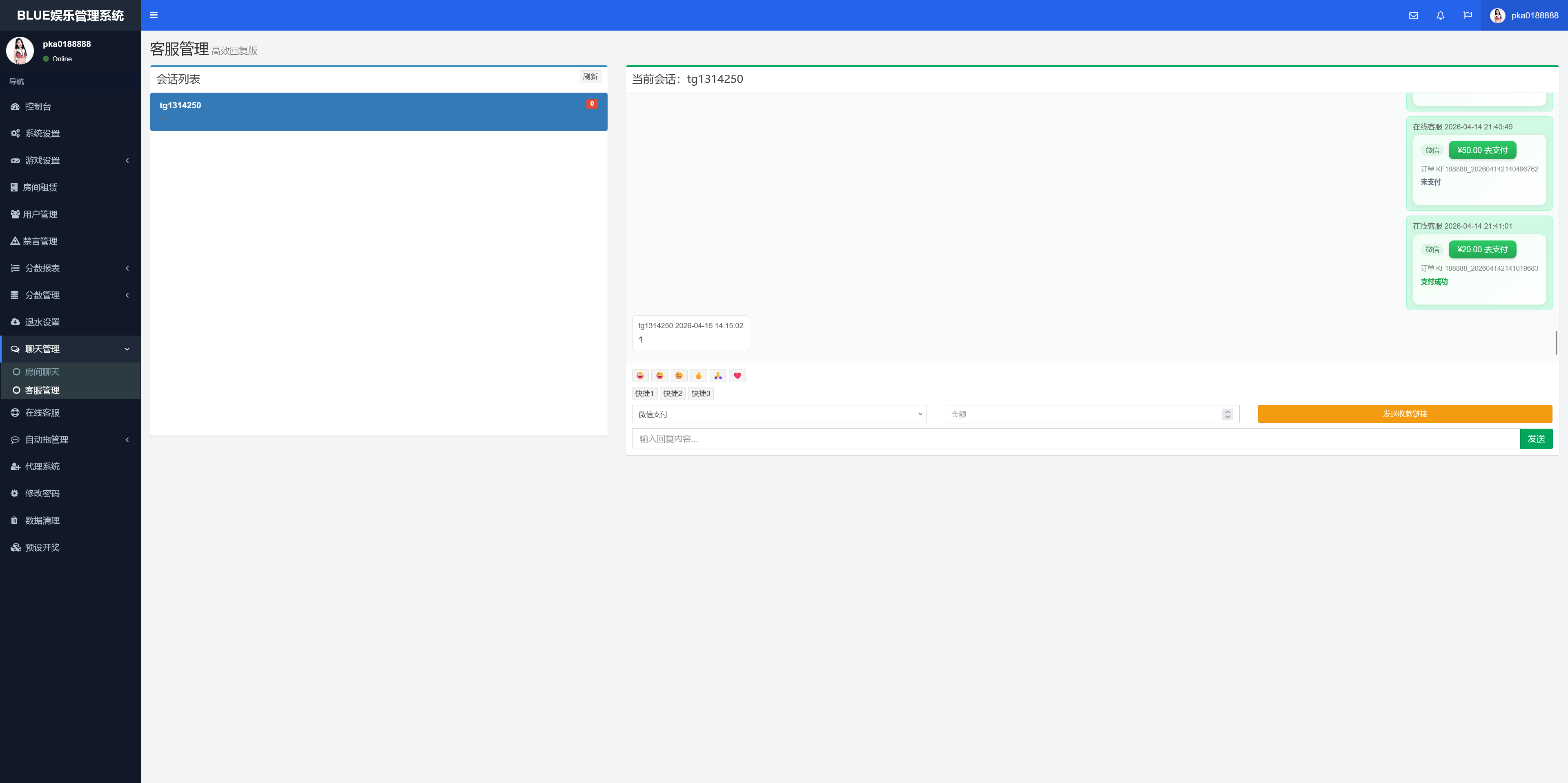
Task: Click quick reply 快捷1
Action: pyautogui.click(x=645, y=394)
